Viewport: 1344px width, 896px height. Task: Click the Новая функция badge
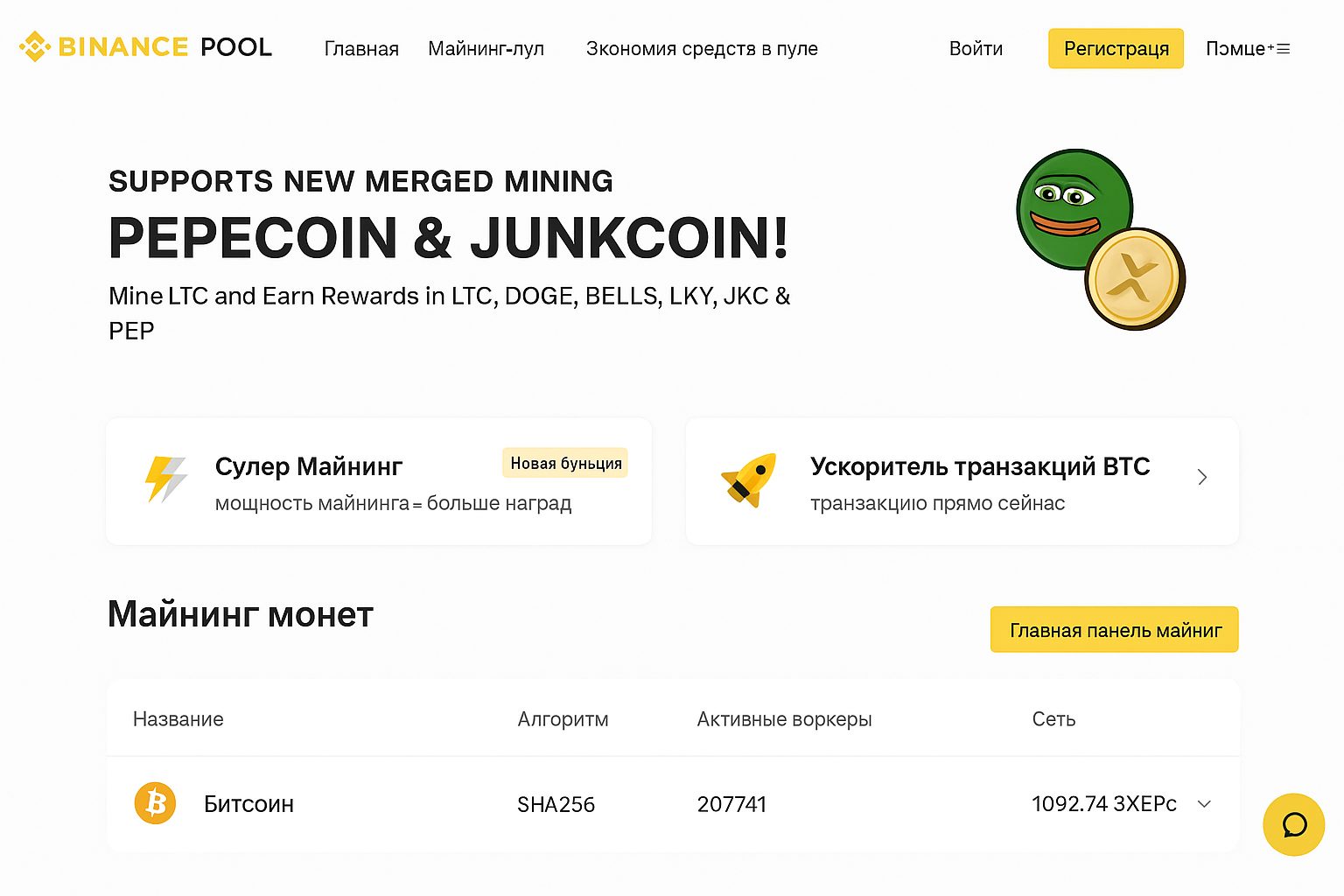coord(565,463)
